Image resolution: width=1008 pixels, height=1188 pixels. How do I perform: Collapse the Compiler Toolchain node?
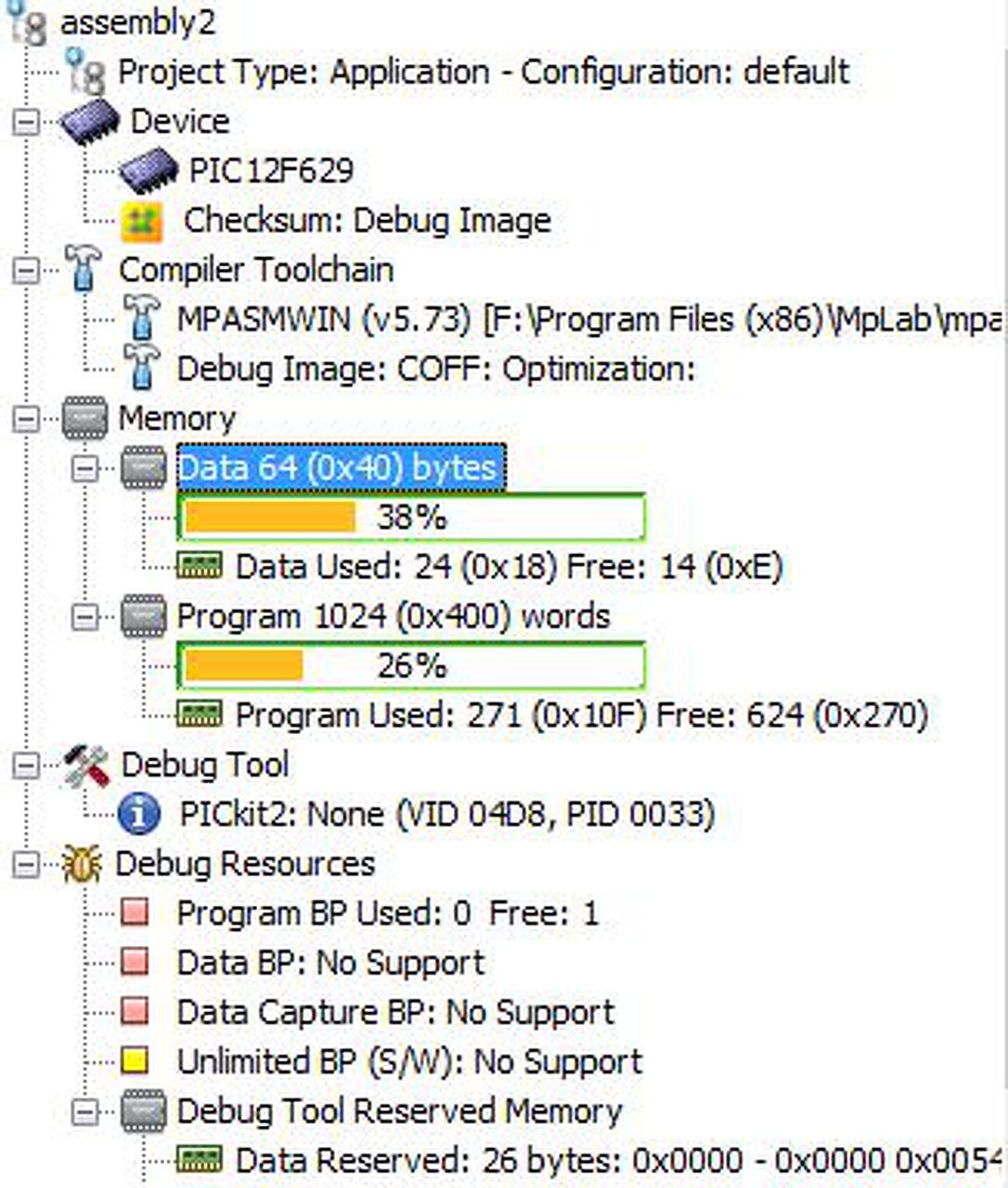pyautogui.click(x=27, y=270)
